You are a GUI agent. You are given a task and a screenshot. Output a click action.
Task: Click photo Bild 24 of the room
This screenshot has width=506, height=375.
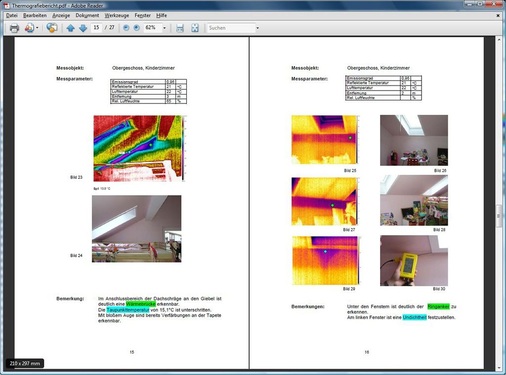click(x=137, y=229)
